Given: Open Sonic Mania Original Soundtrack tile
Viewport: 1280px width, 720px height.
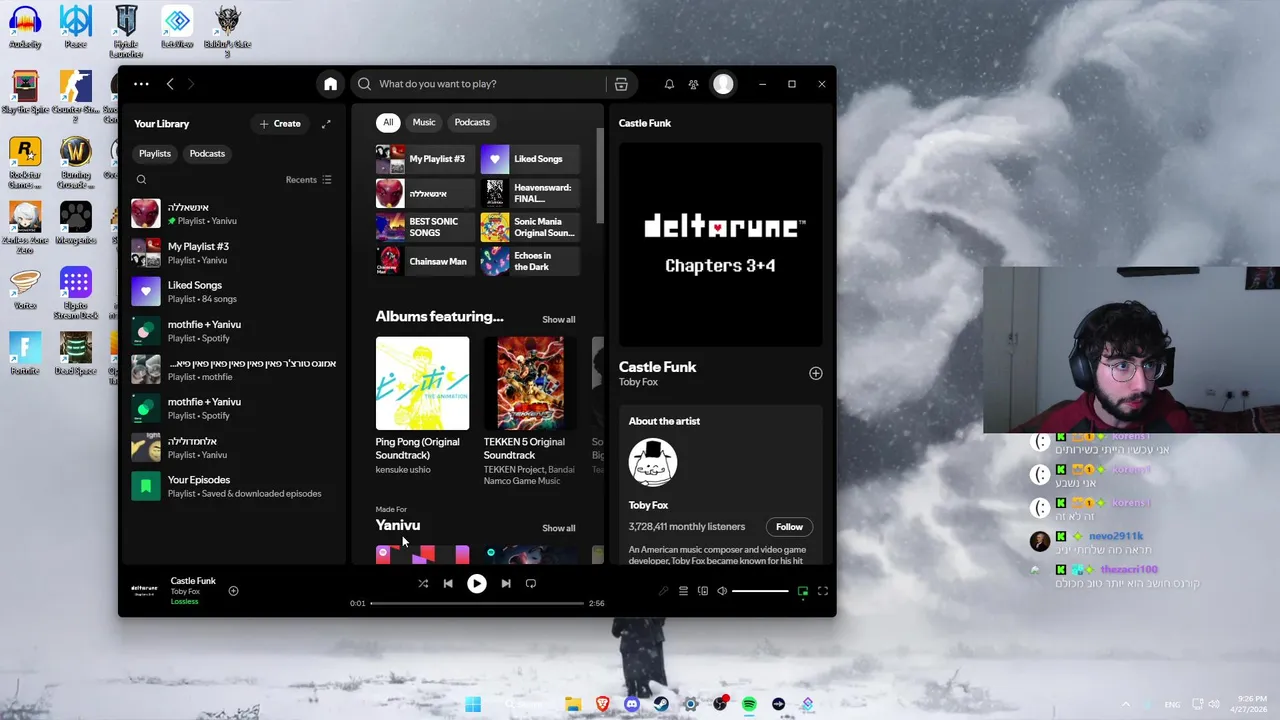Looking at the screenshot, I should 530,227.
